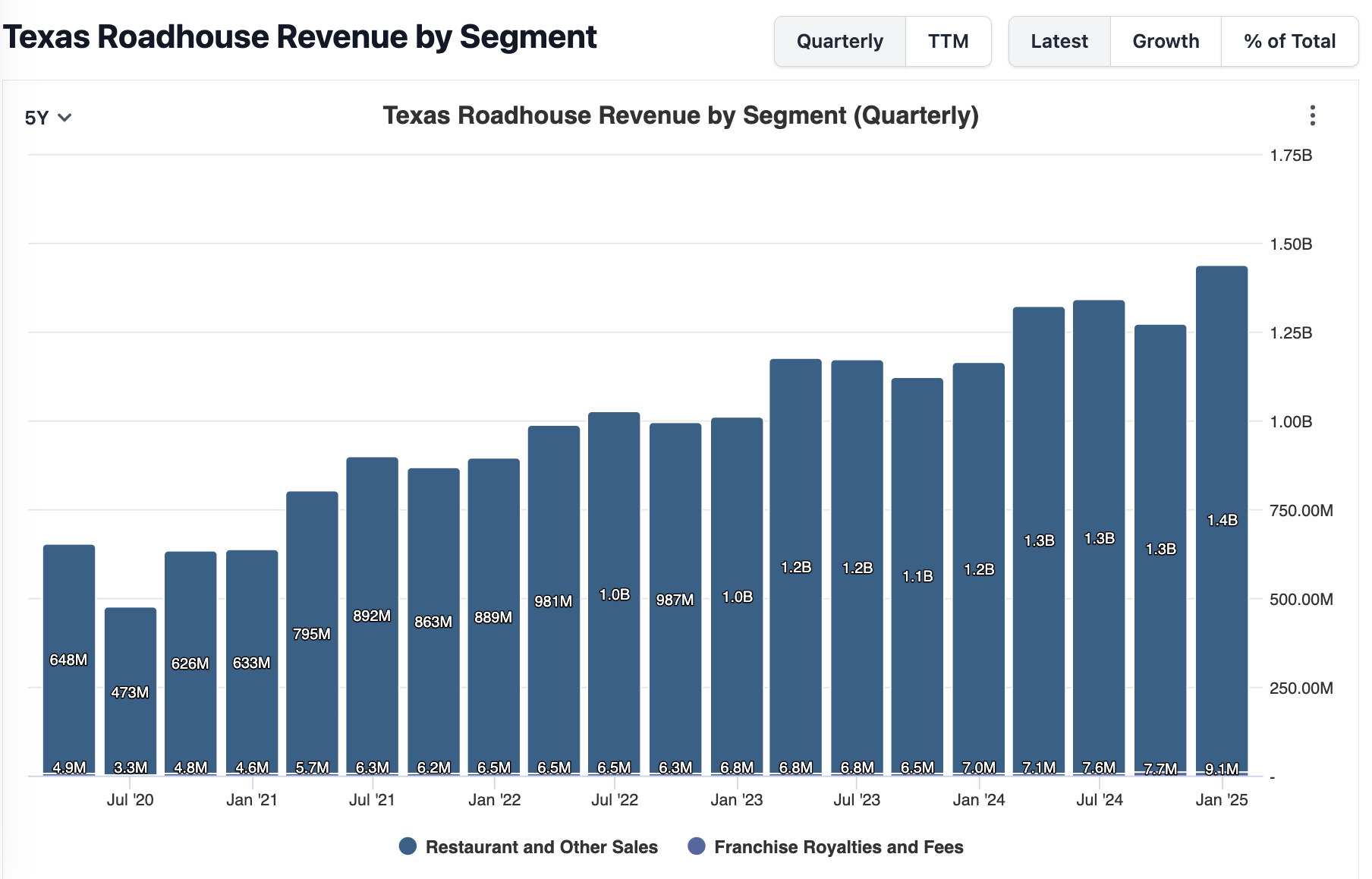Toggle Franchise Royalties and Fees legend series
Screen dimensions: 1372x879
click(x=826, y=846)
